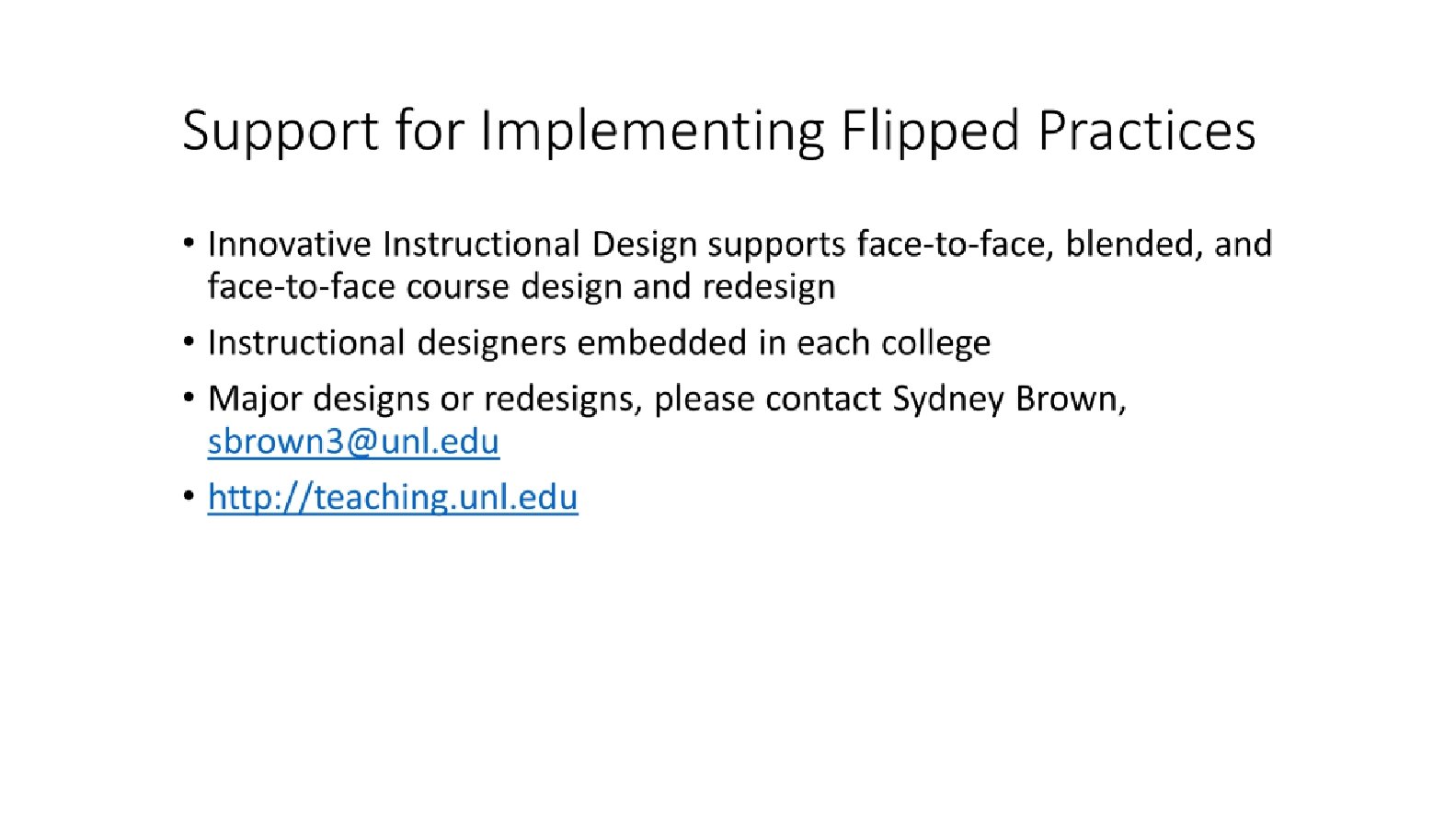The width and height of the screenshot is (1456, 820).
Task: Click the word "Flipped" in the title
Action: coord(930,131)
